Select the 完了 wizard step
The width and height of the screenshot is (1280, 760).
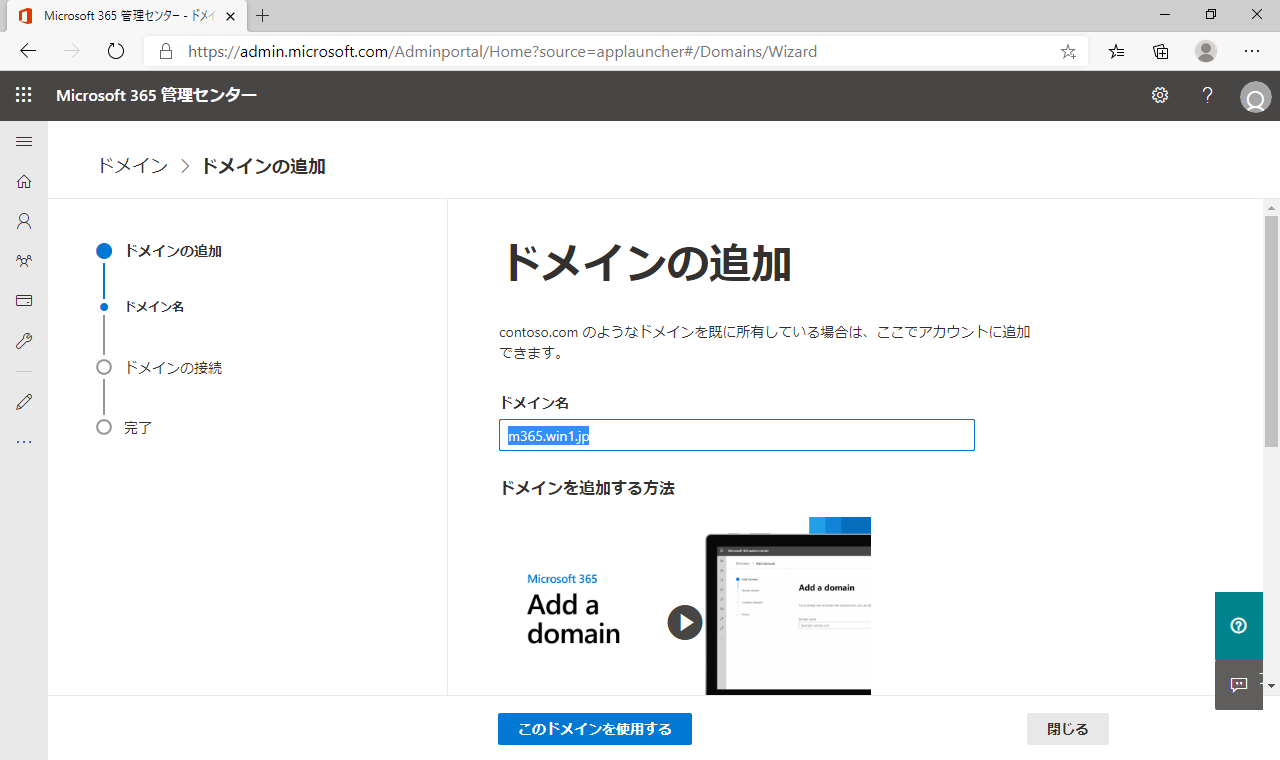click(x=138, y=427)
